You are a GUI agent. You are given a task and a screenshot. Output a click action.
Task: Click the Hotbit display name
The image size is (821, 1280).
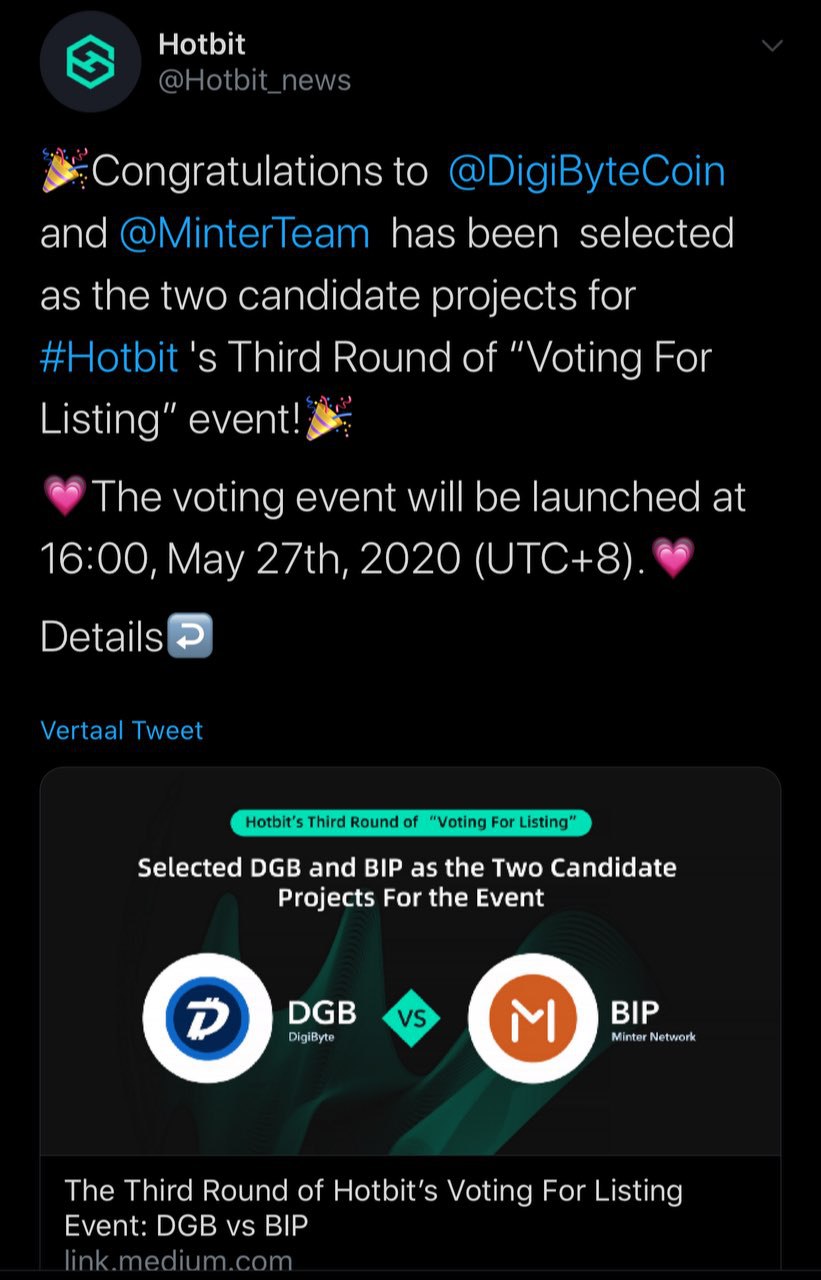tap(201, 44)
